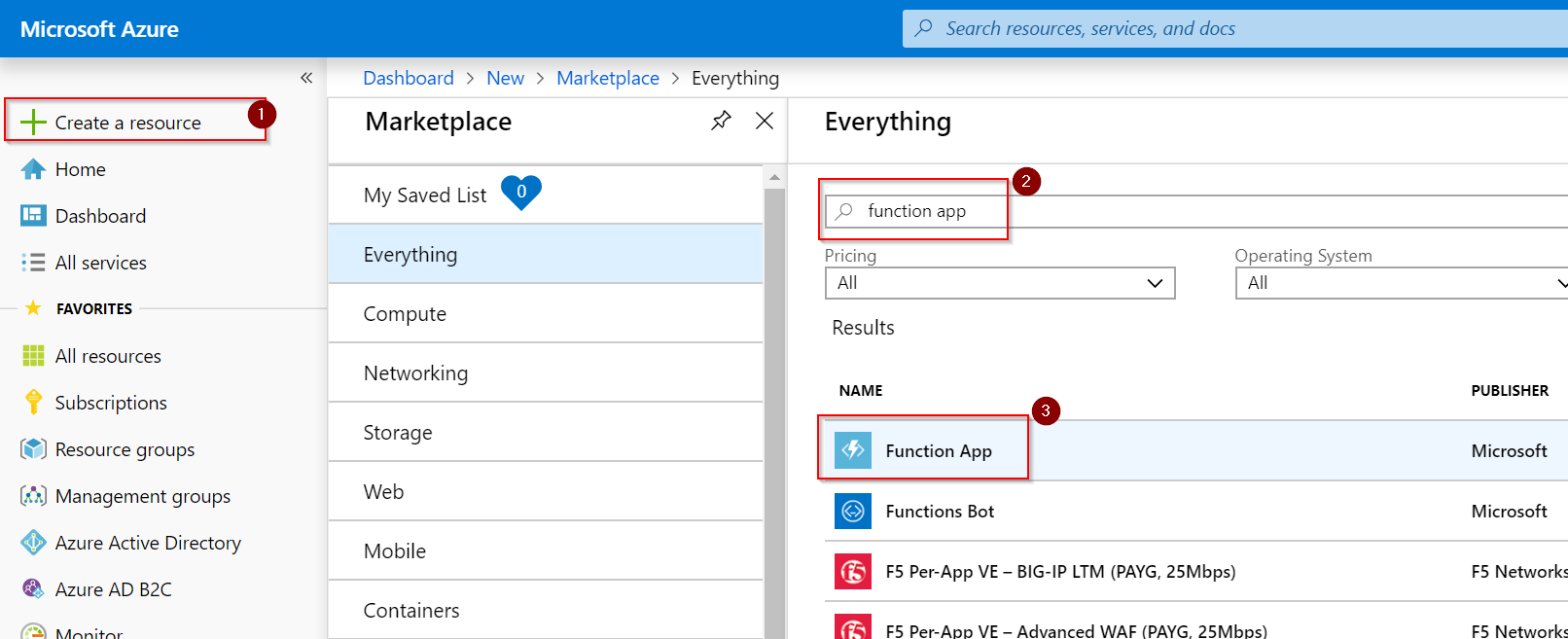This screenshot has height=639, width=1568.
Task: Click the Function App lightning icon
Action: tap(853, 450)
